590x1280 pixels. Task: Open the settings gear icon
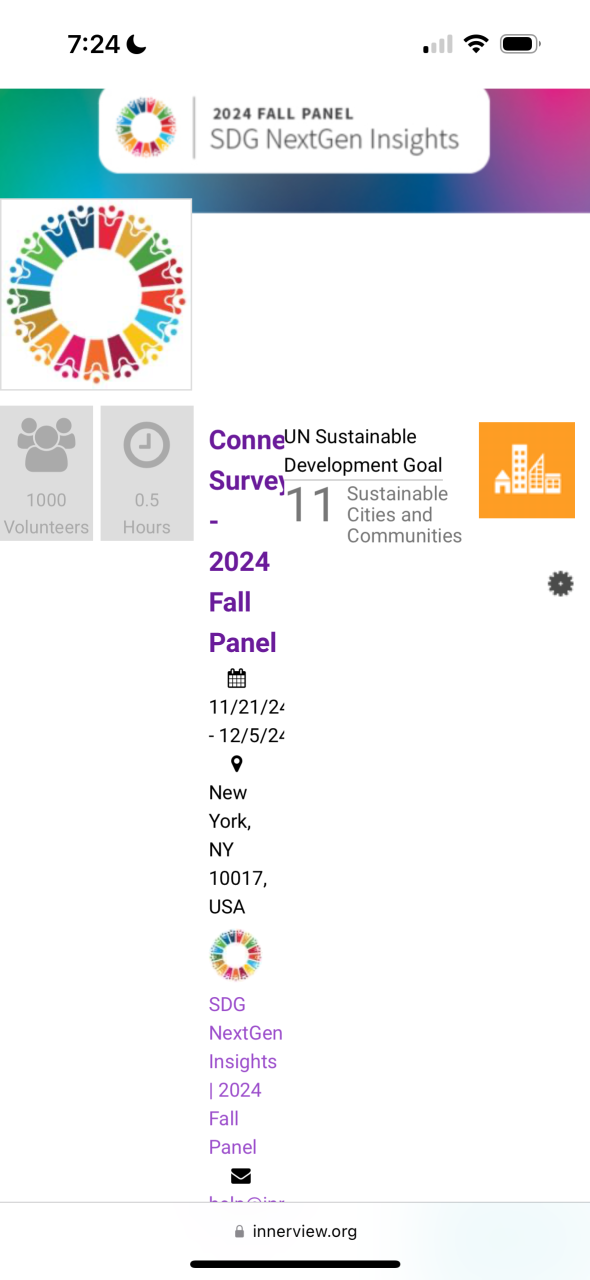coord(561,584)
